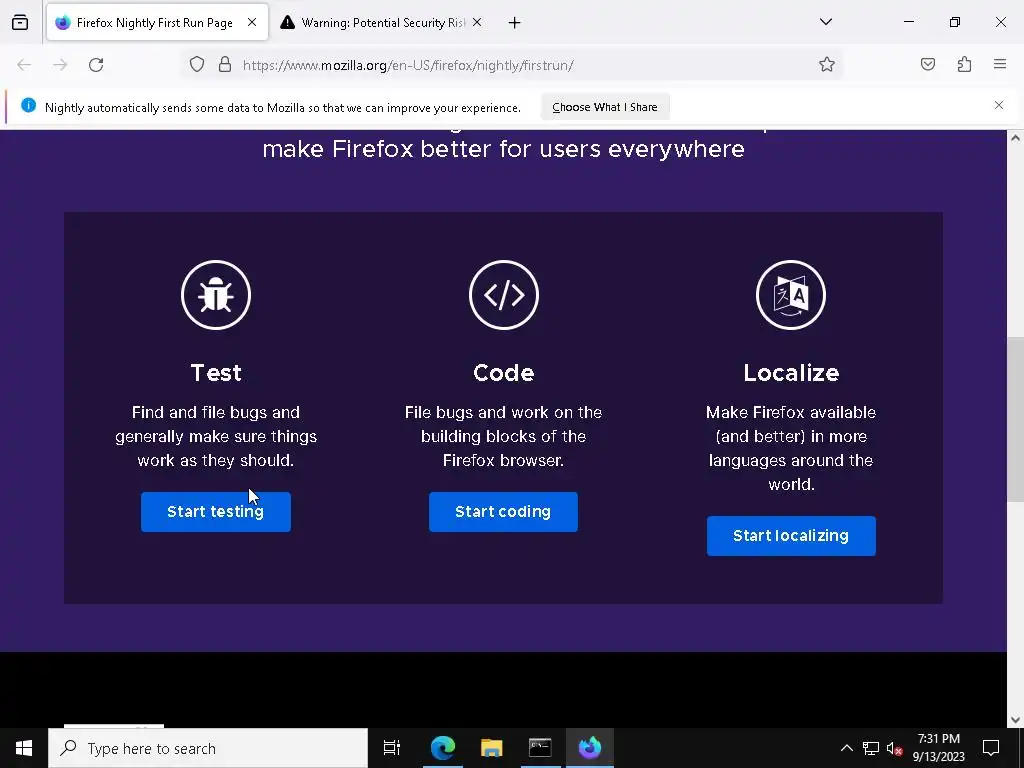Show hidden system tray icons chevron

(846, 748)
